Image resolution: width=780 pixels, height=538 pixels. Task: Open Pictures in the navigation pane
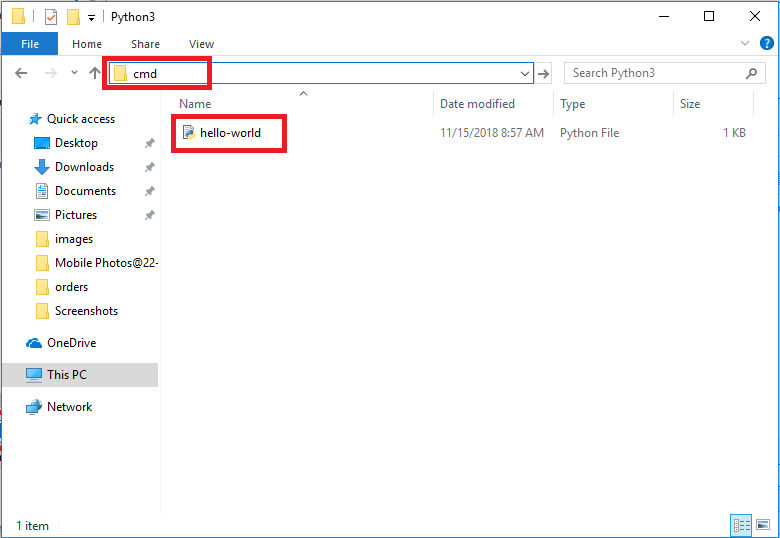pyautogui.click(x=76, y=215)
